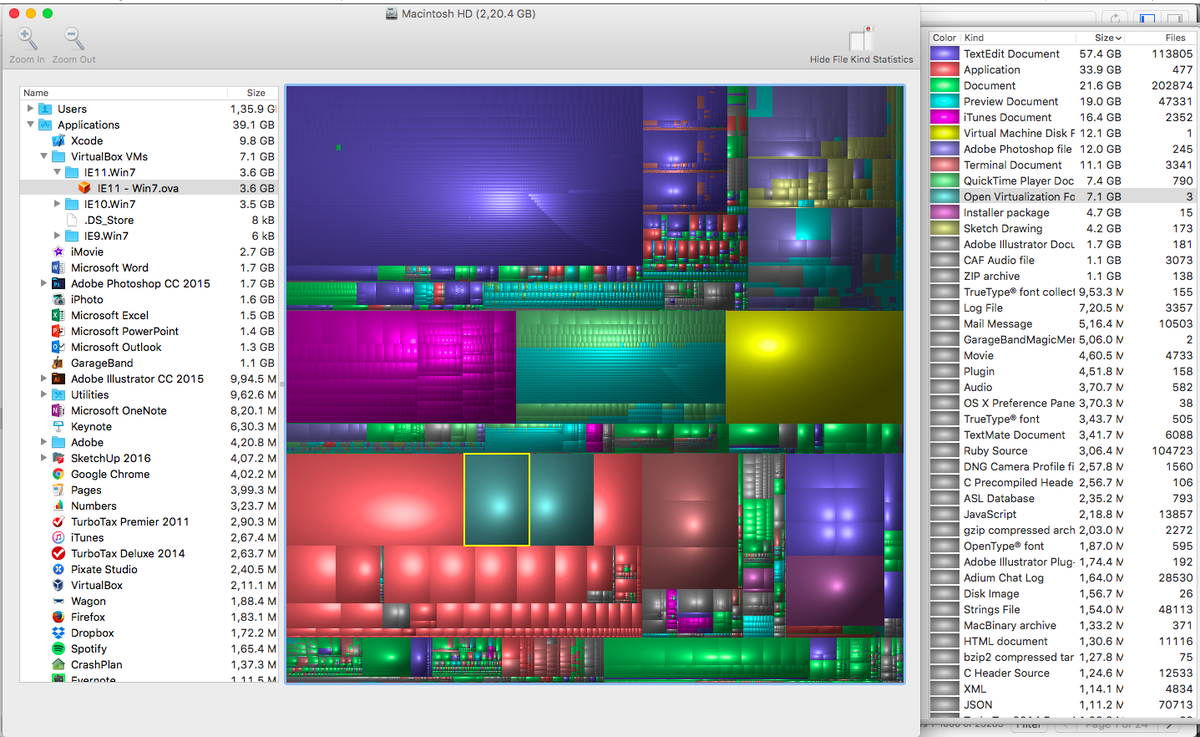This screenshot has width=1200, height=737.
Task: Select the Sketch Drawing row
Action: point(1062,228)
